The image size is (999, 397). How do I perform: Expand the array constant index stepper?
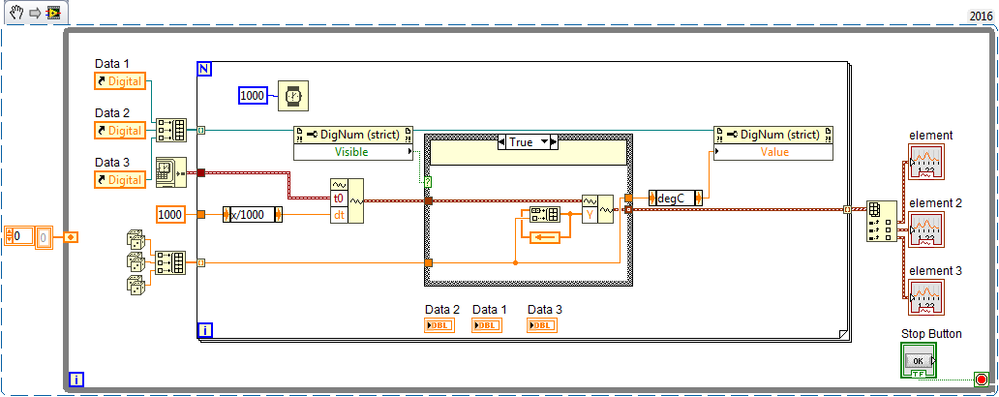[x=9, y=236]
